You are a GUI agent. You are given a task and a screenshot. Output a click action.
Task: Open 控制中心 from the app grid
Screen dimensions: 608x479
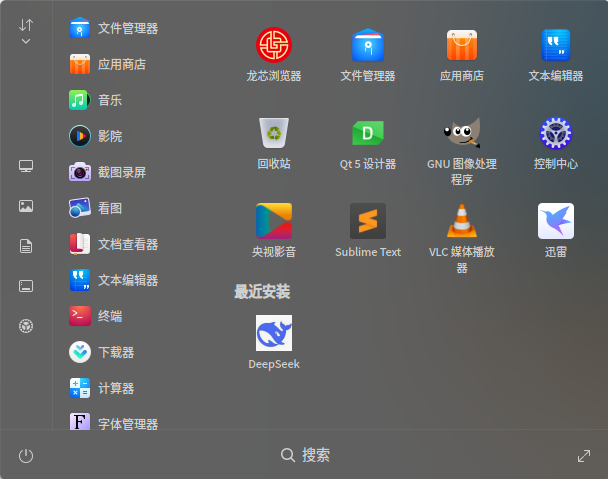click(x=556, y=143)
